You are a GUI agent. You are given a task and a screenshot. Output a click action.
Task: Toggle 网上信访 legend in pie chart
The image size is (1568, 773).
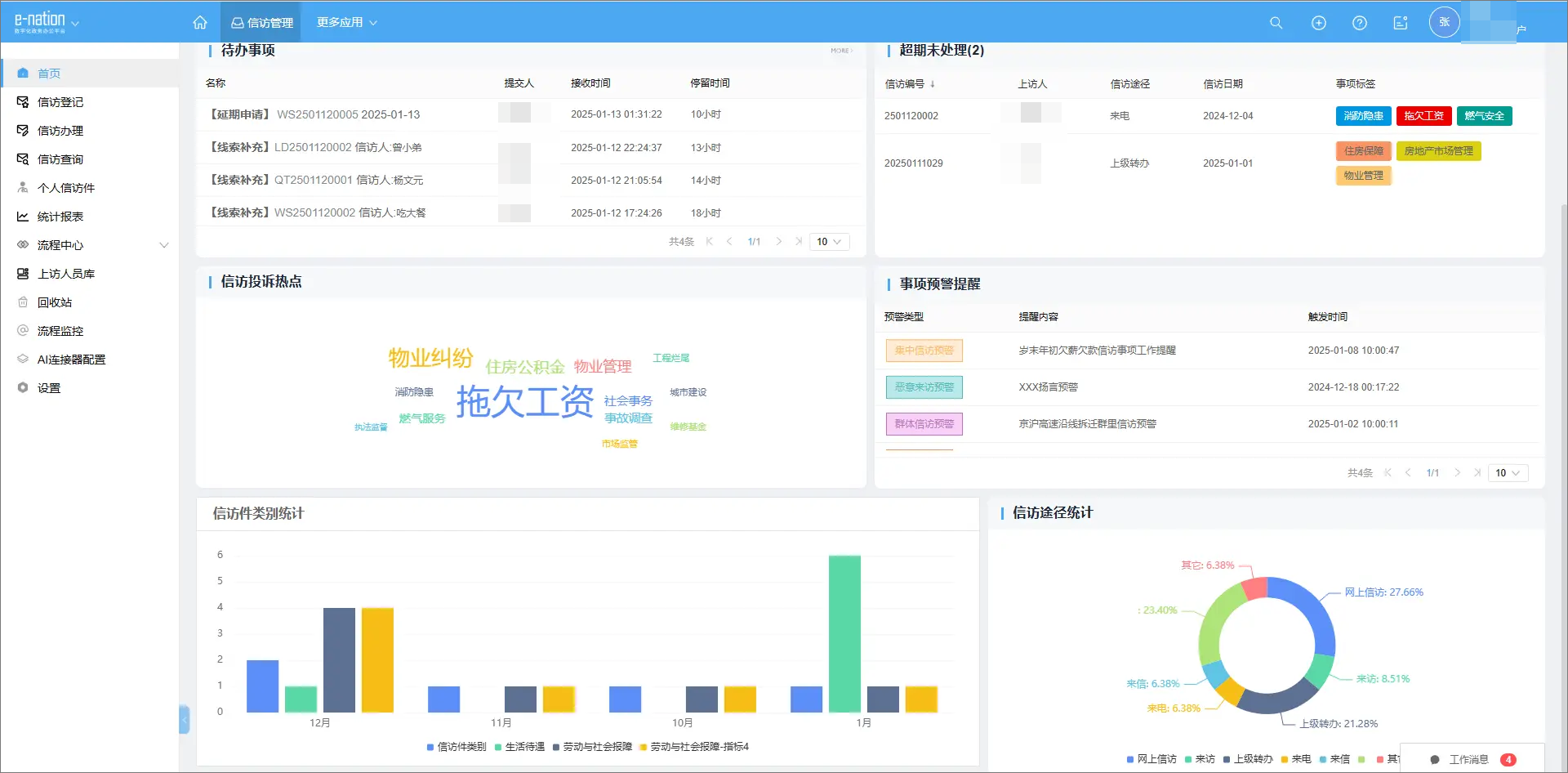click(1151, 759)
